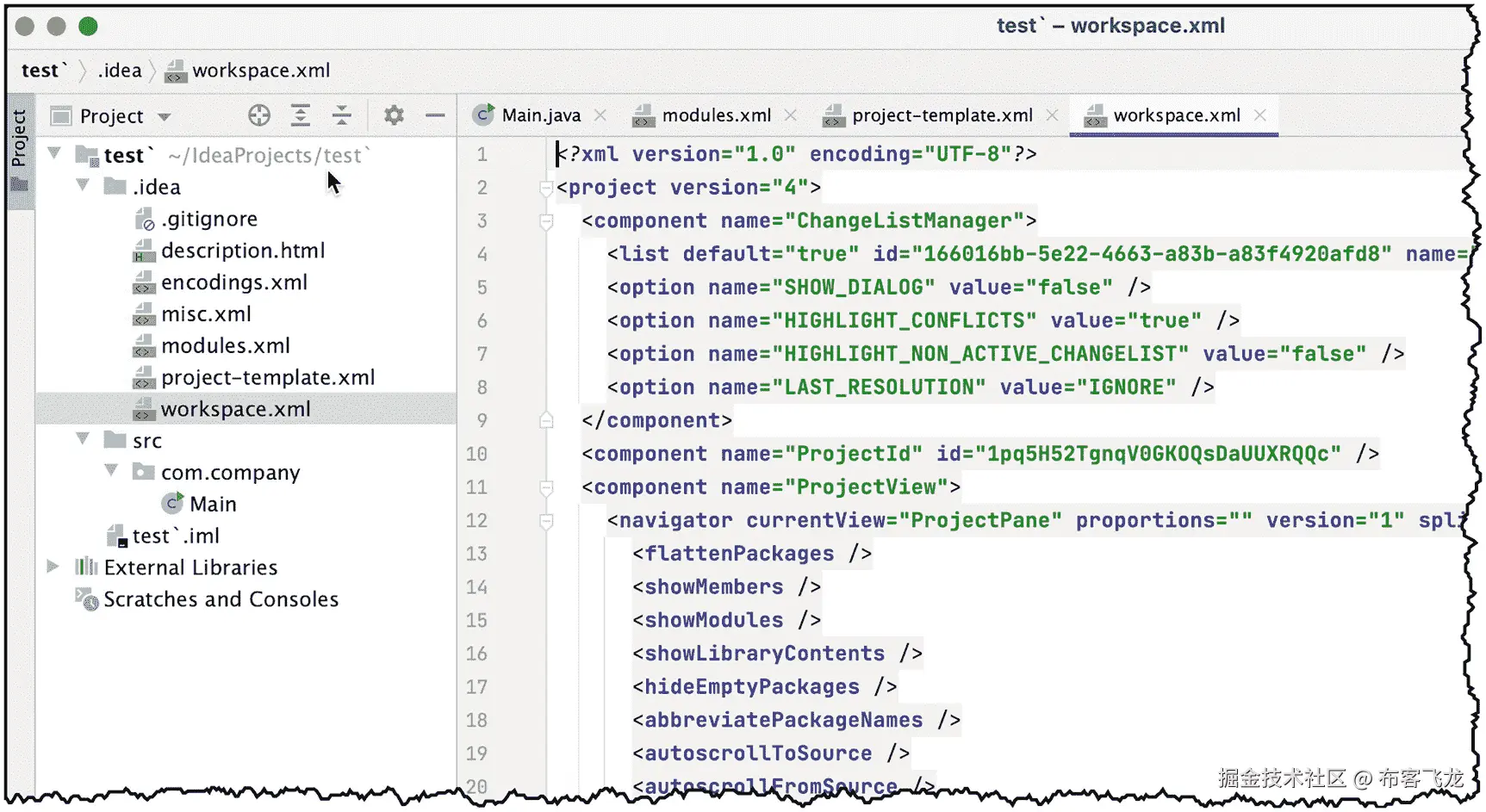Collapse the ChangeListManager component via gutter fold arrow
This screenshot has width=1486, height=812.
click(546, 220)
